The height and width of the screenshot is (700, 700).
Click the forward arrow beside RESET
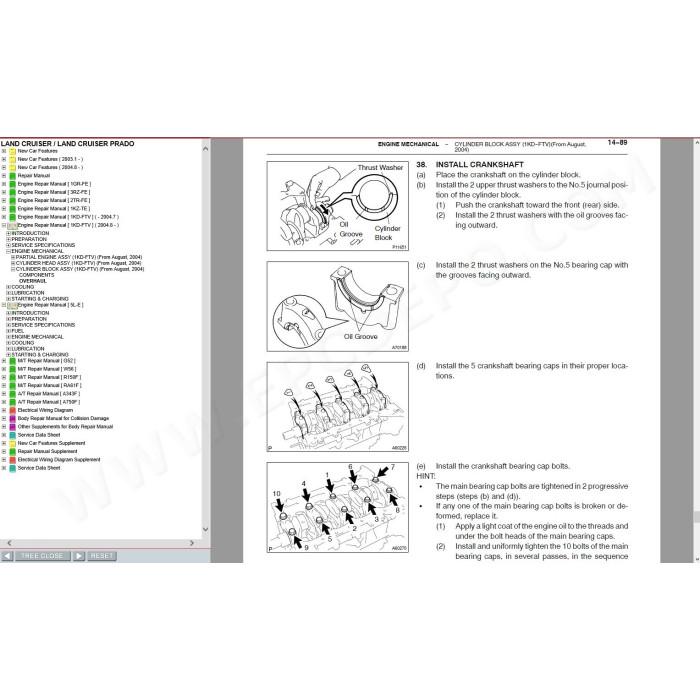tap(79, 556)
